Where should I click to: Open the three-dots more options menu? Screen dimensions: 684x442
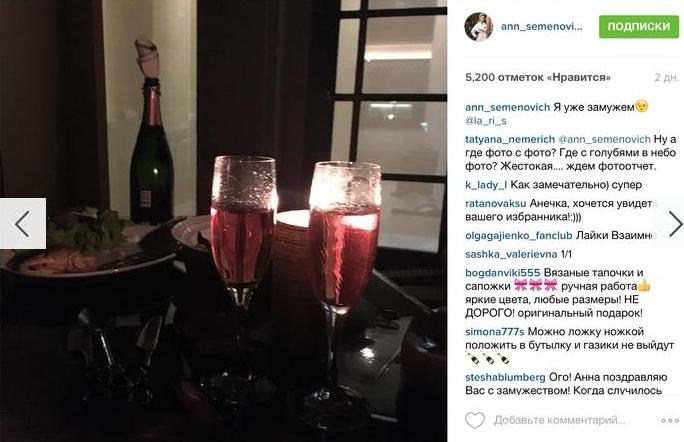[670, 421]
